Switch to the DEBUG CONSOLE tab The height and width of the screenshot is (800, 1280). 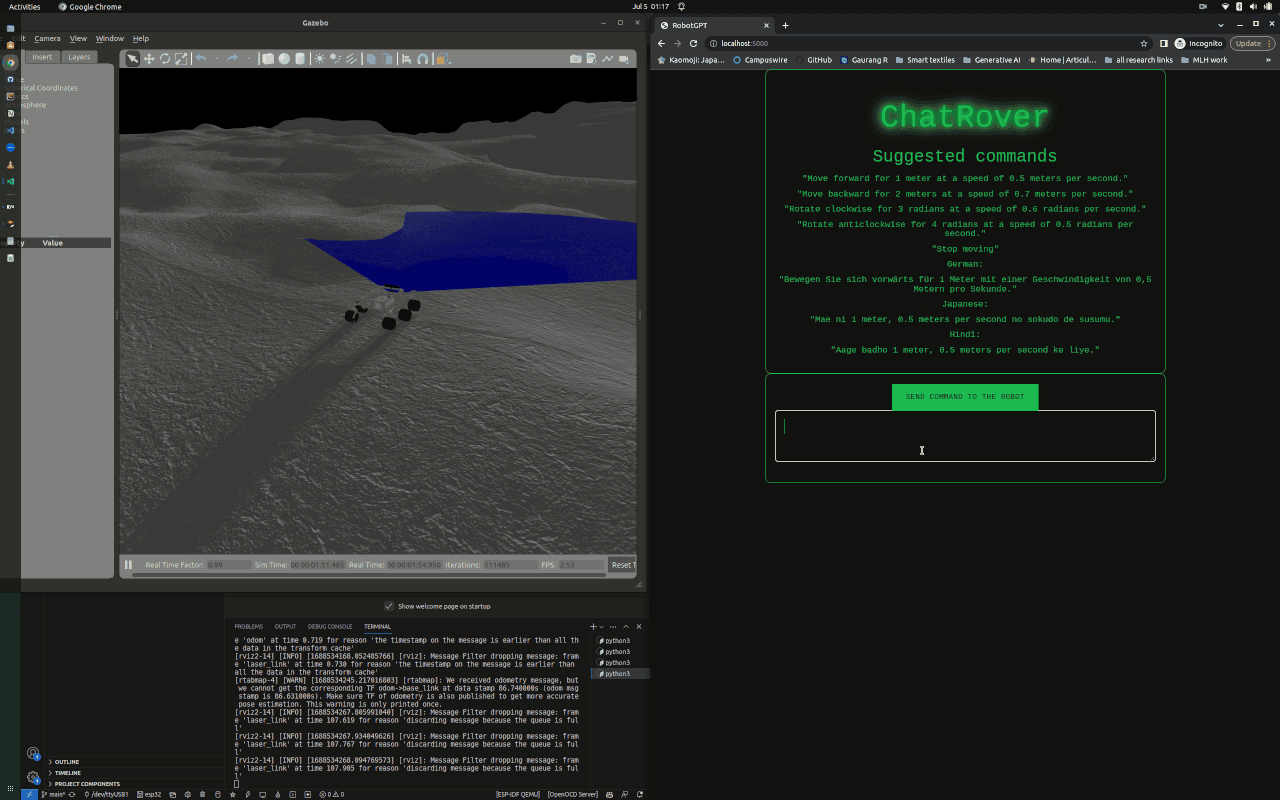pos(330,626)
